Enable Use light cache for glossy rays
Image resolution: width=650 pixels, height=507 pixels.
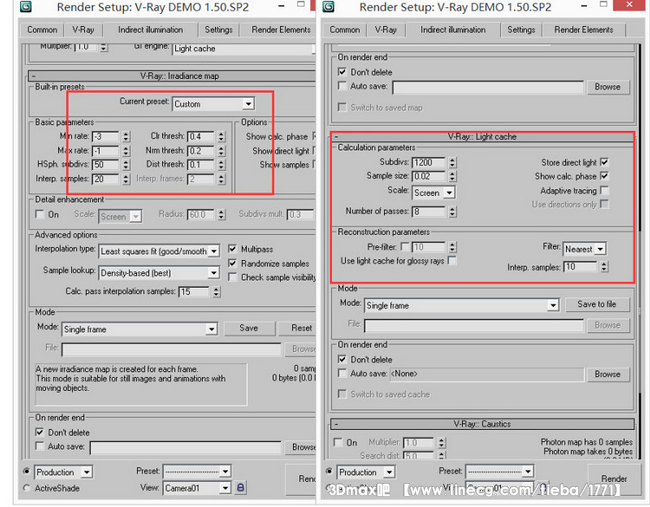tap(452, 260)
